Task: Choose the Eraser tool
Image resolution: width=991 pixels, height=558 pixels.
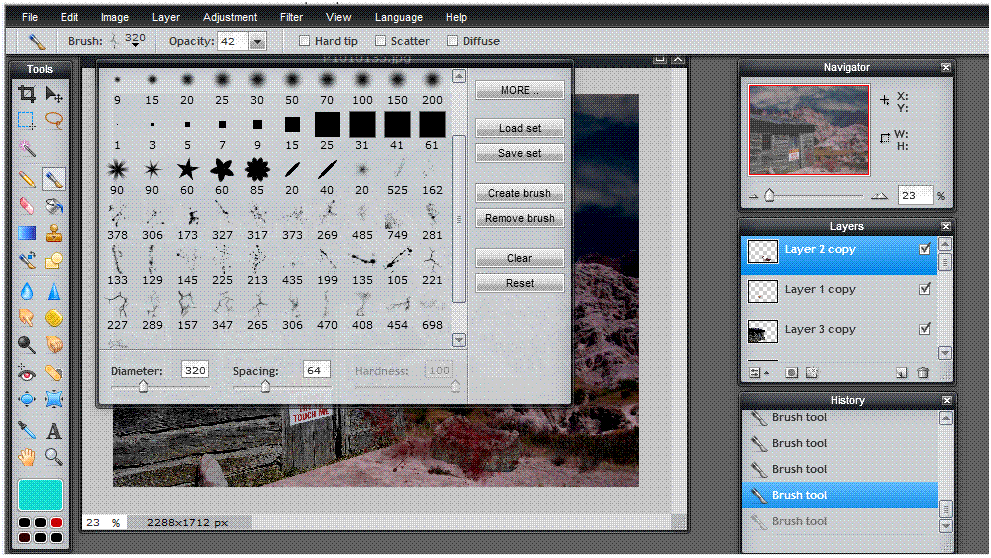Action: 27,206
